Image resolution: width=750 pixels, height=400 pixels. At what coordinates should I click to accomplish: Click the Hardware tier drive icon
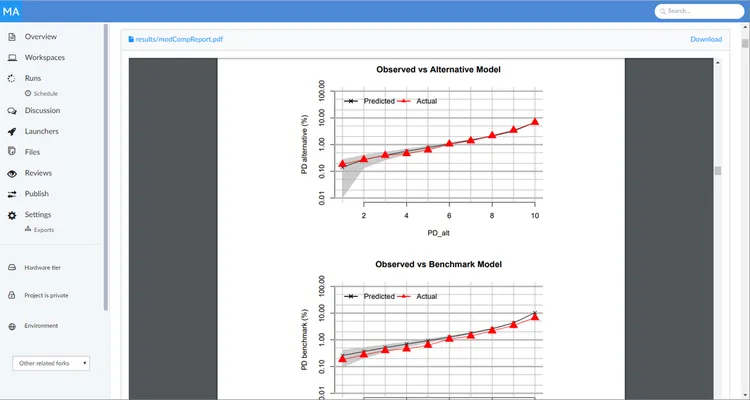click(12, 268)
